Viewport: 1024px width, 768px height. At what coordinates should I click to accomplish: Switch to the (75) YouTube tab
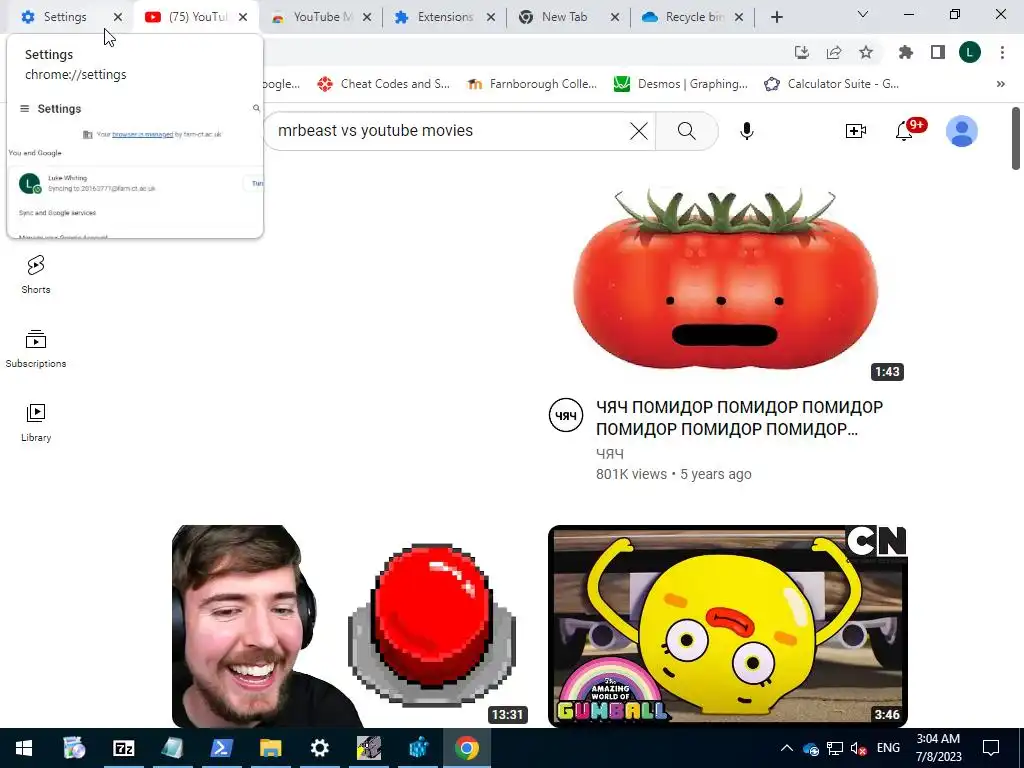click(197, 17)
